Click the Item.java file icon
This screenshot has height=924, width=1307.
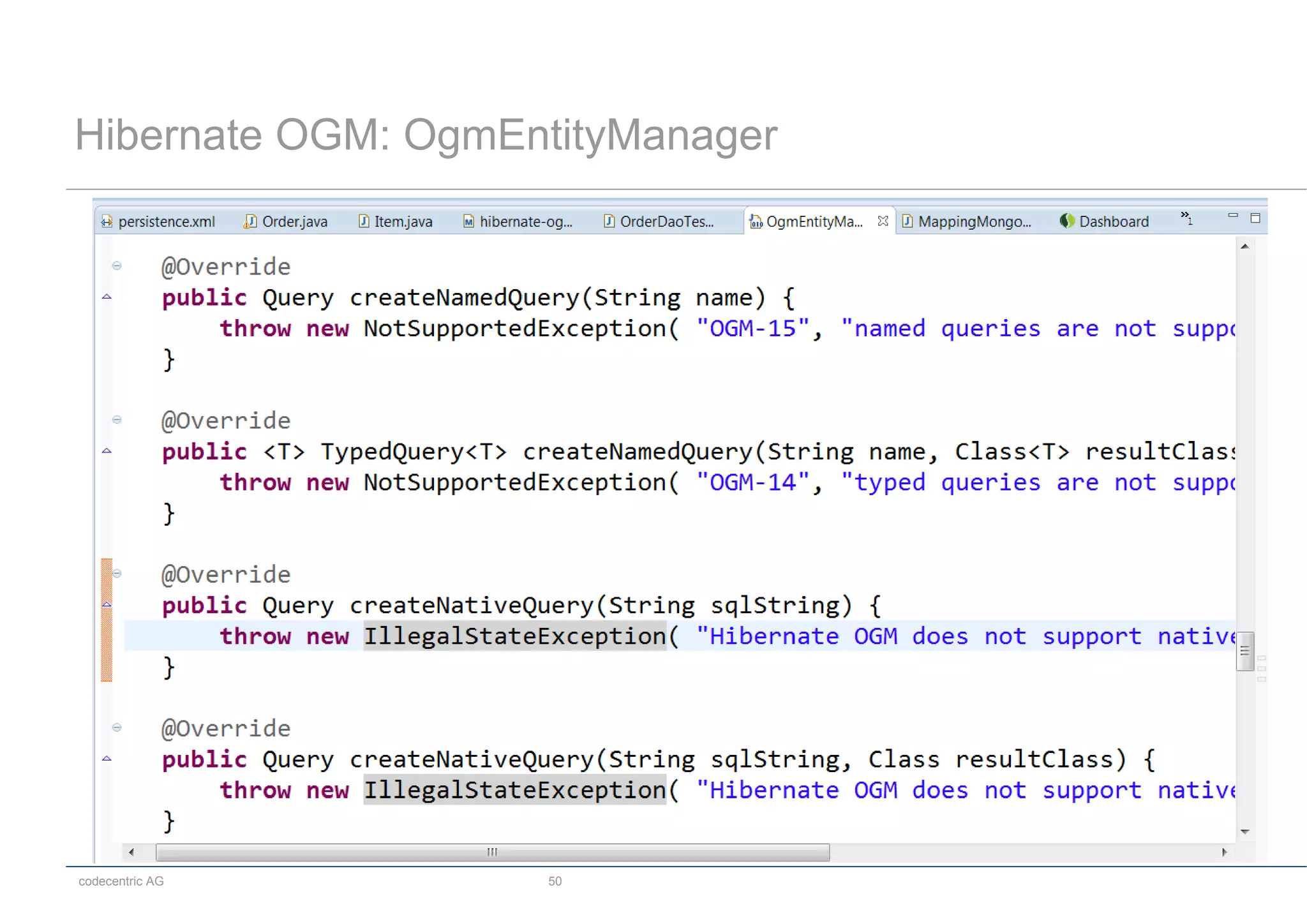click(x=364, y=221)
